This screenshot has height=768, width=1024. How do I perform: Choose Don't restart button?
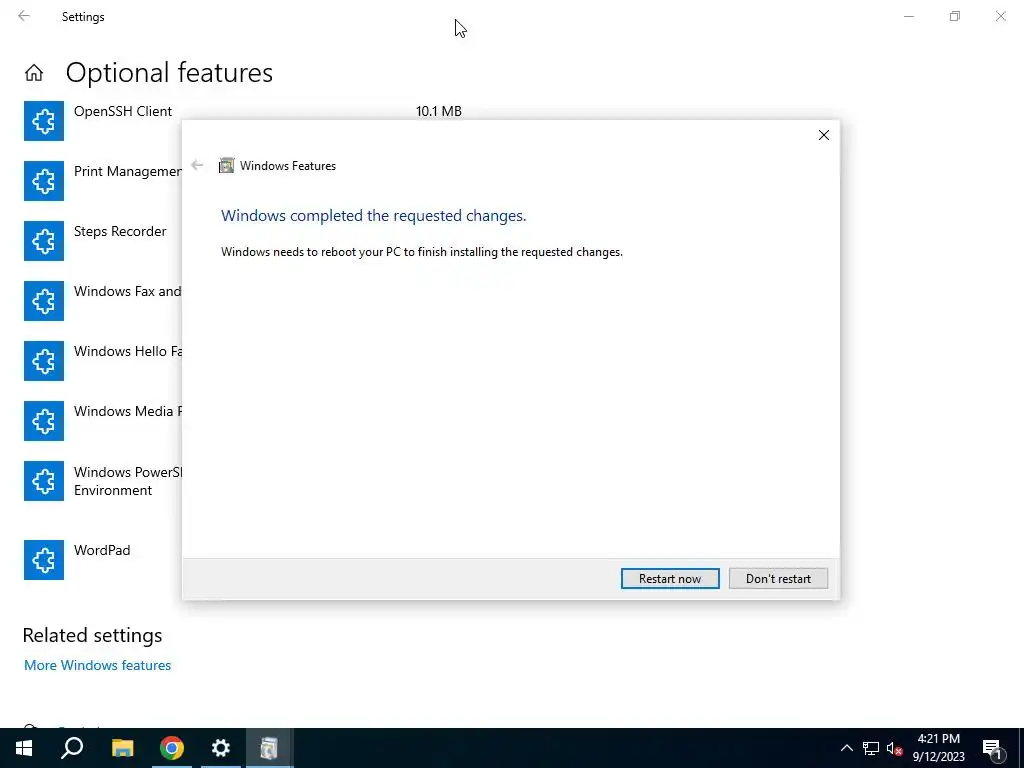pyautogui.click(x=778, y=579)
